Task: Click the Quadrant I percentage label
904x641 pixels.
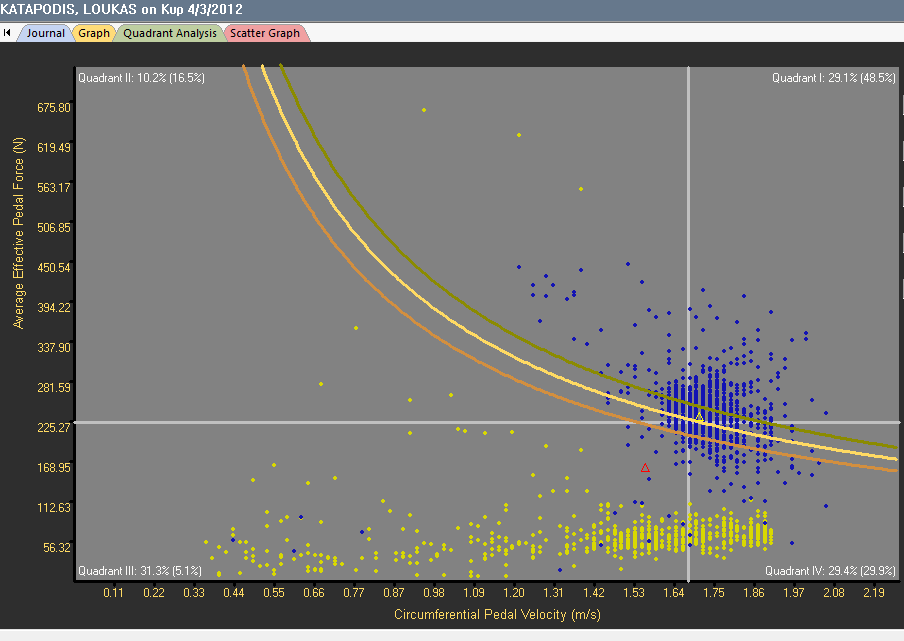Action: (x=826, y=77)
